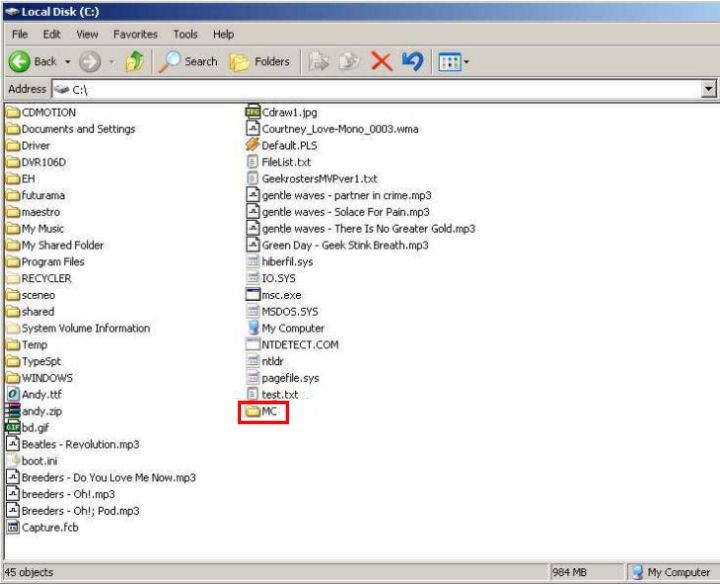Screen dimensions: 720x584
Task: Select the maestro folder
Action: (x=33, y=212)
